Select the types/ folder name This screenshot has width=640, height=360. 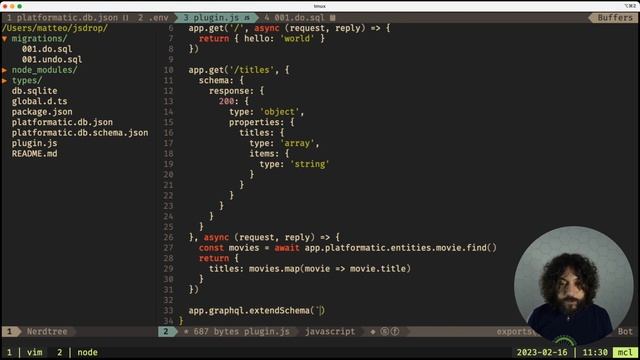pyautogui.click(x=27, y=81)
